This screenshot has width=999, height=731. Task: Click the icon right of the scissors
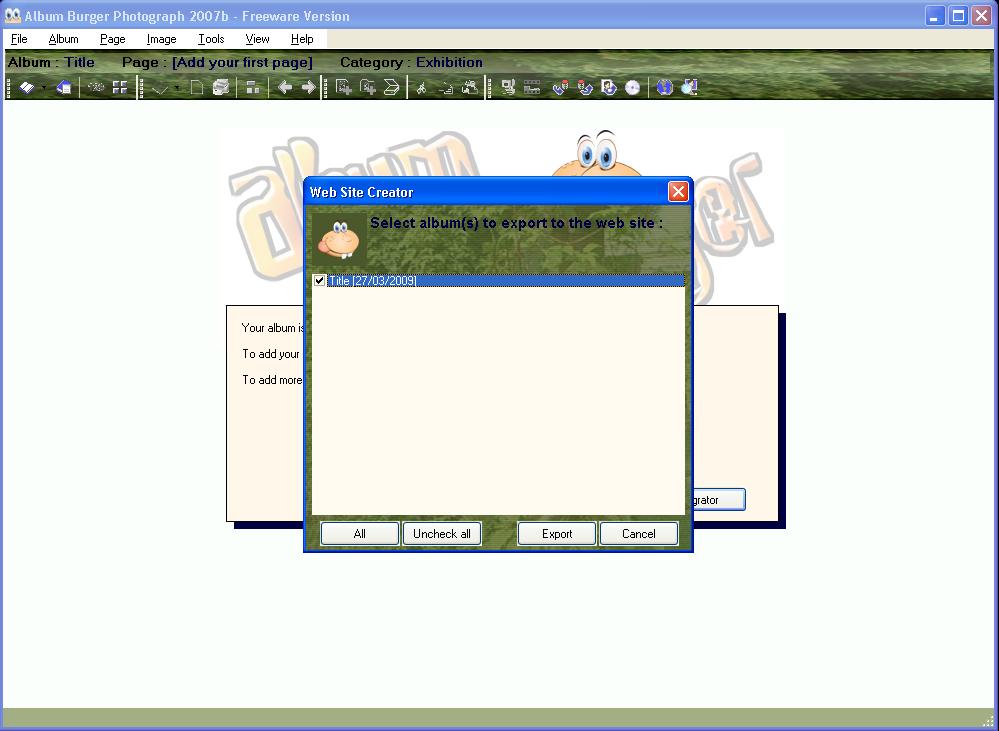446,87
